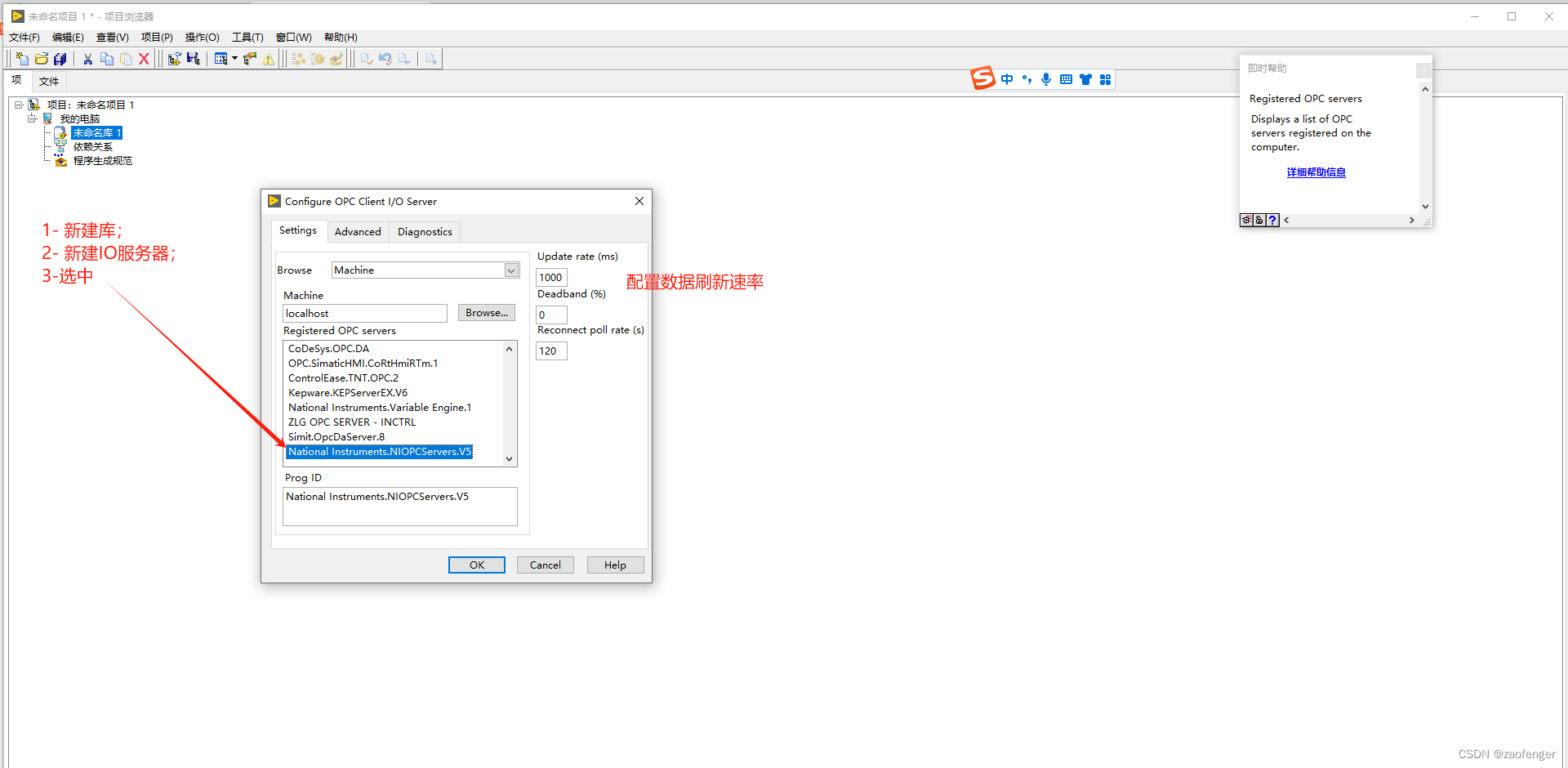The height and width of the screenshot is (768, 1568).
Task: Click the New file toolbar icon
Action: (x=20, y=58)
